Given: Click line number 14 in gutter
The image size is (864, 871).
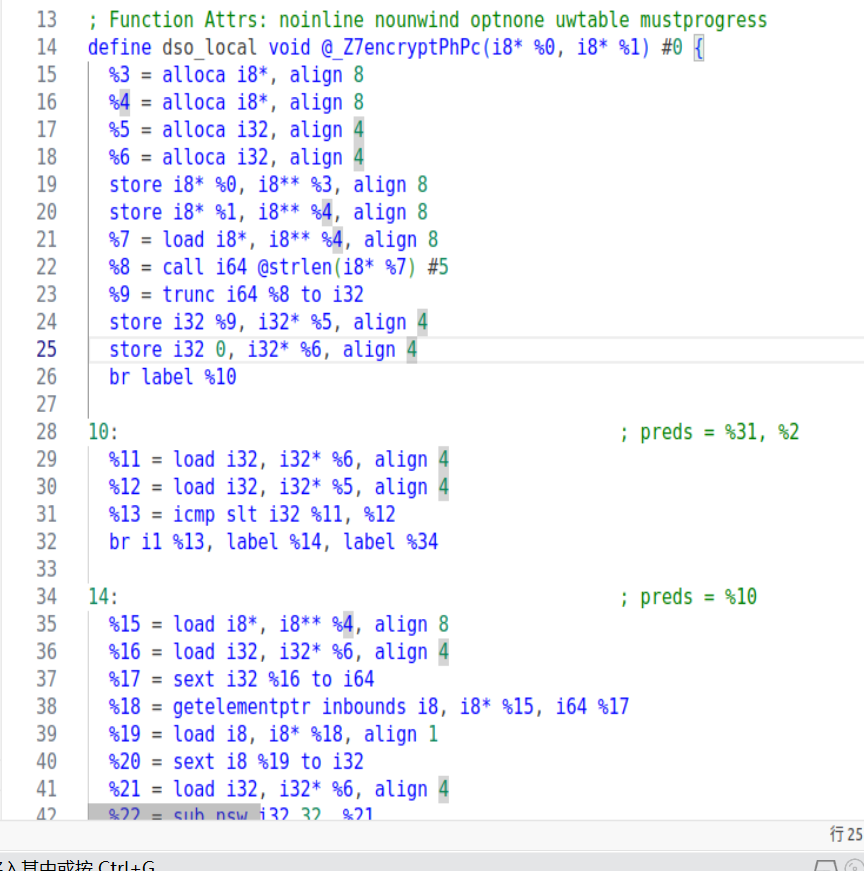Looking at the screenshot, I should (46, 47).
